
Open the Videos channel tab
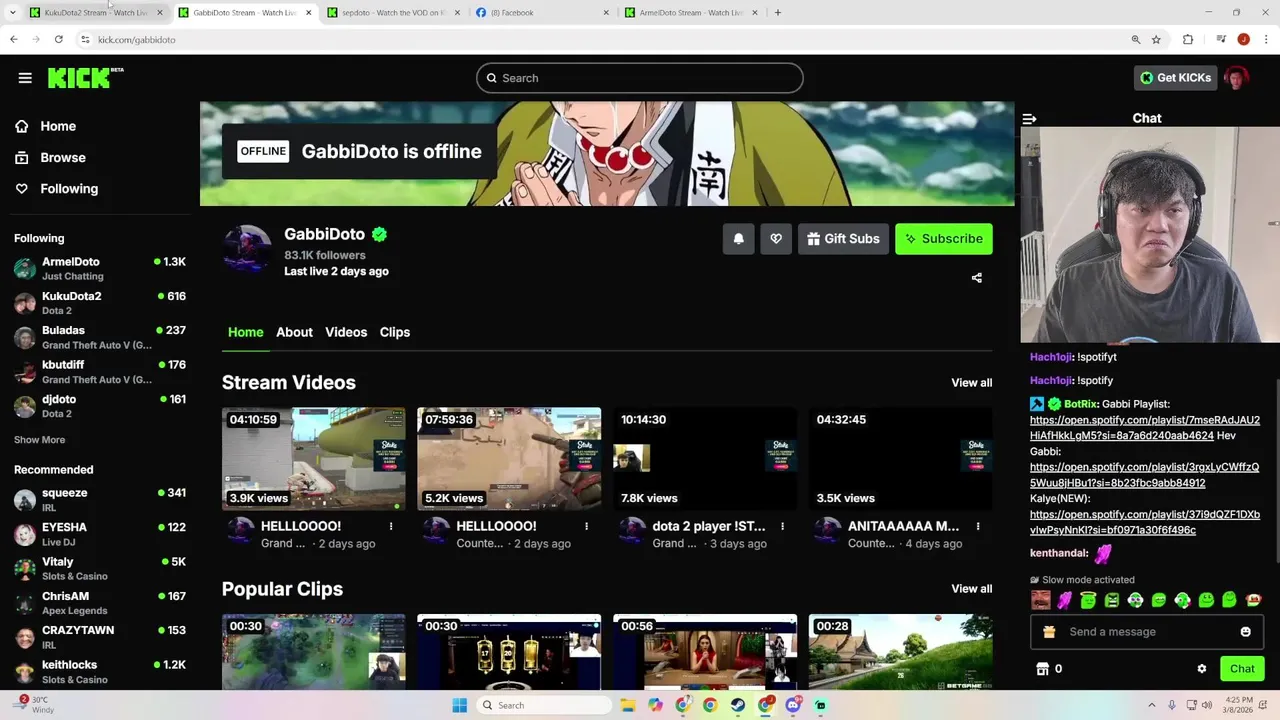(x=346, y=332)
